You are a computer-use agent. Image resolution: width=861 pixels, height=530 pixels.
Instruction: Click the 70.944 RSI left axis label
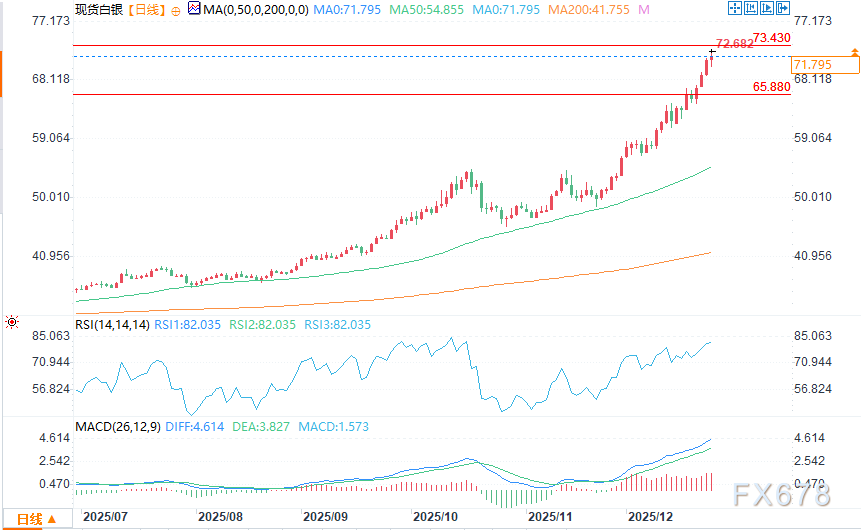pos(51,362)
